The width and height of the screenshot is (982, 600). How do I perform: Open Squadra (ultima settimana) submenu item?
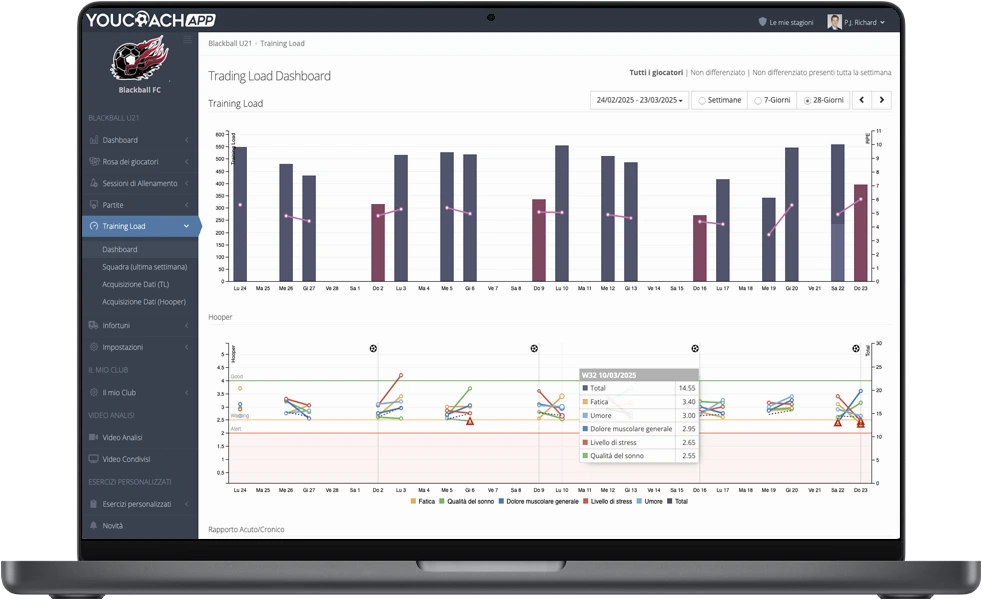144,267
